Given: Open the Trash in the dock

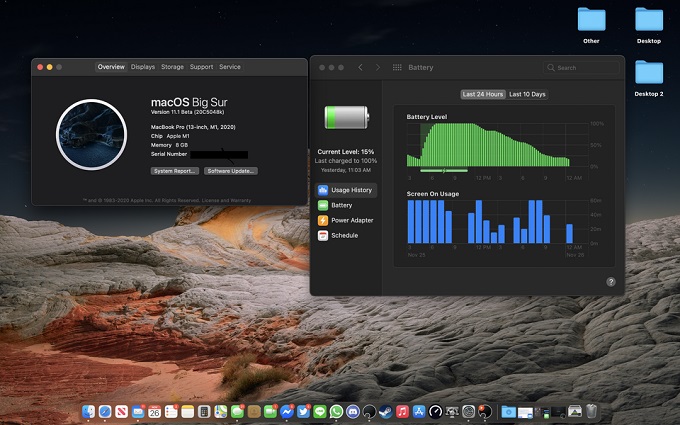Looking at the screenshot, I should (592, 411).
